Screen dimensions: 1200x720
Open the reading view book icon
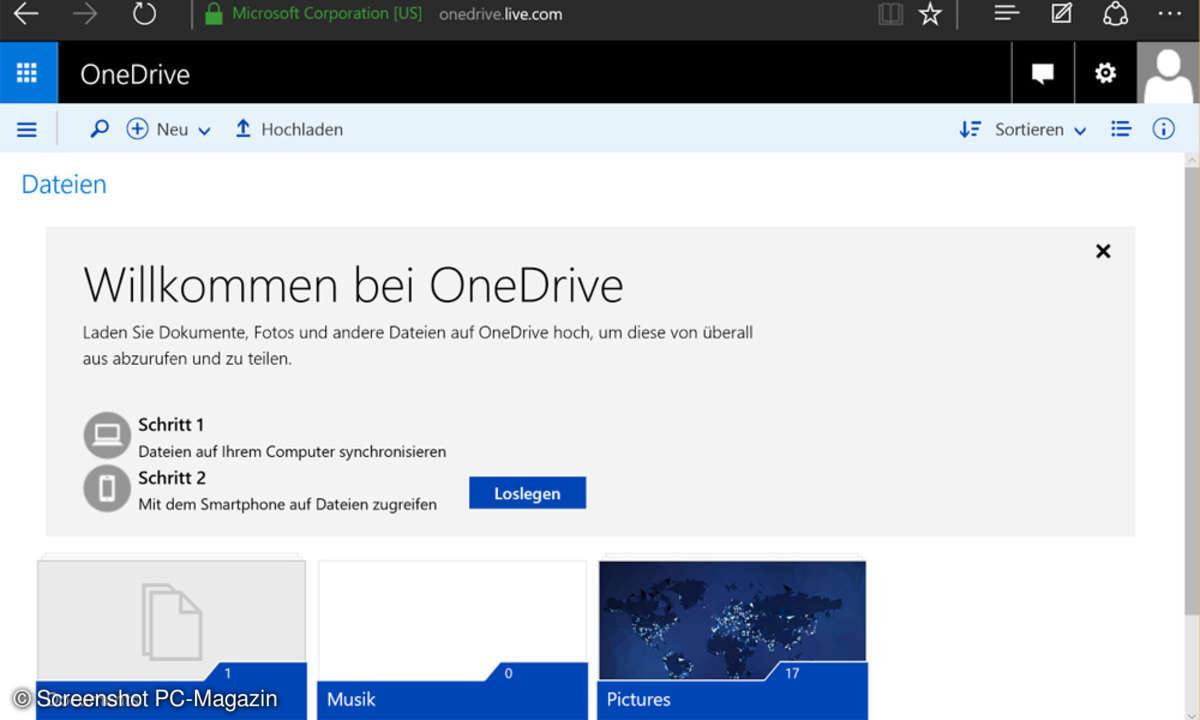(889, 14)
